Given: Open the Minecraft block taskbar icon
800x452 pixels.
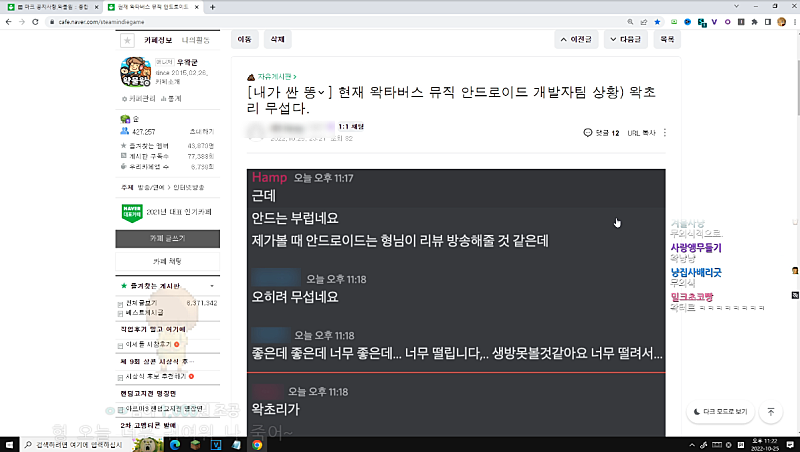Looking at the screenshot, I should click(195, 445).
